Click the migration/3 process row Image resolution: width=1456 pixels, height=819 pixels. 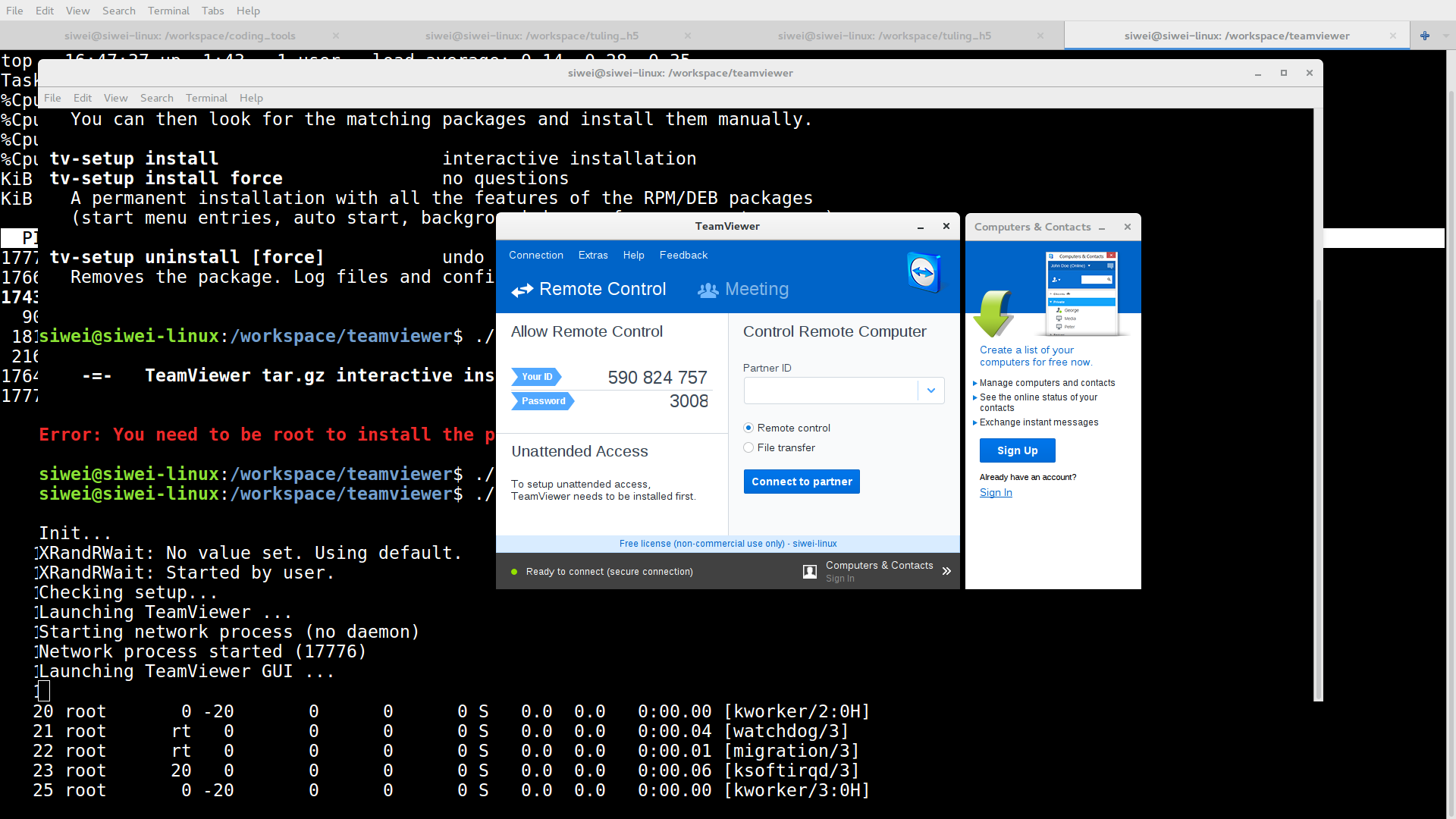tap(446, 751)
